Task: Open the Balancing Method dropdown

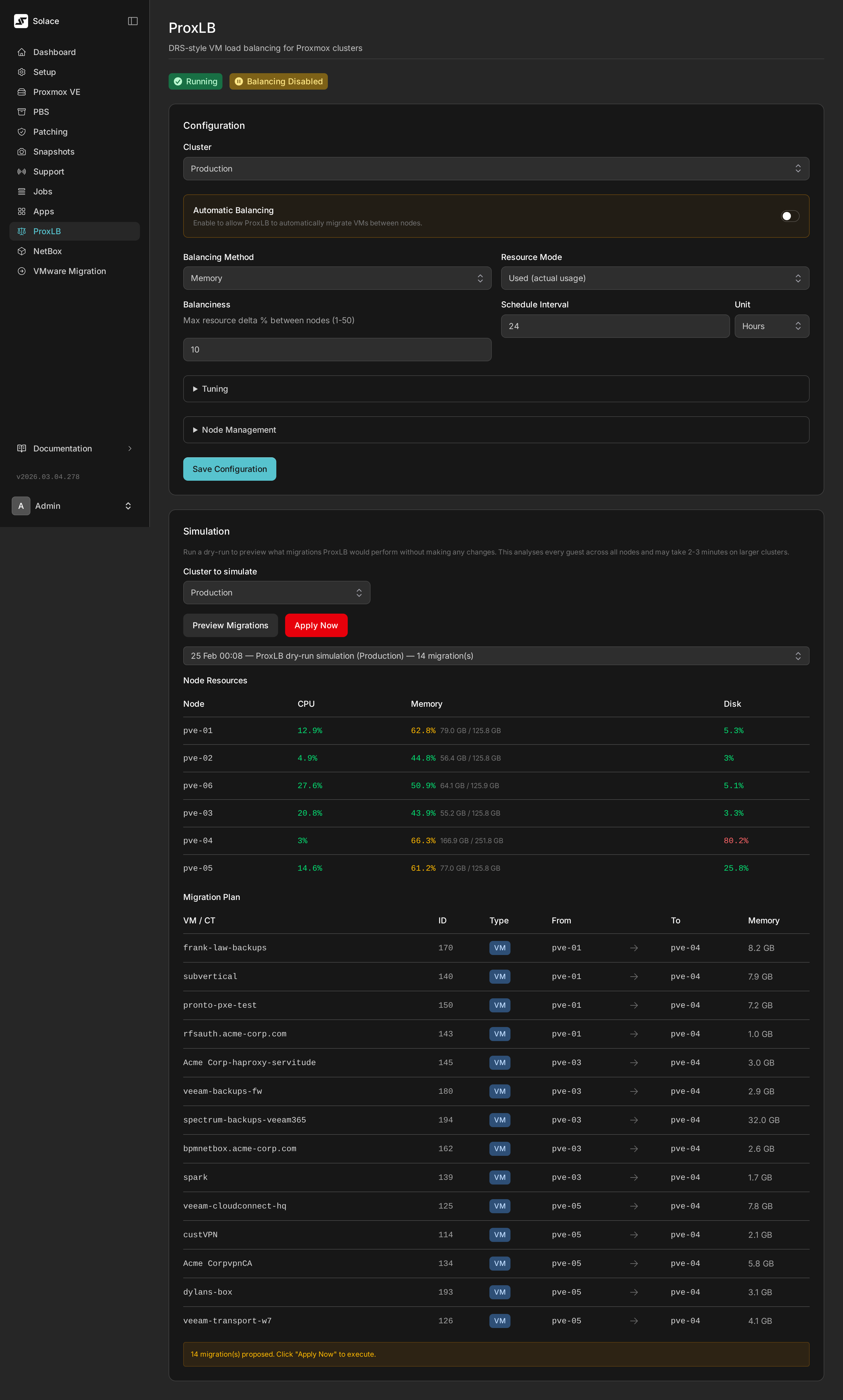Action: pos(337,278)
